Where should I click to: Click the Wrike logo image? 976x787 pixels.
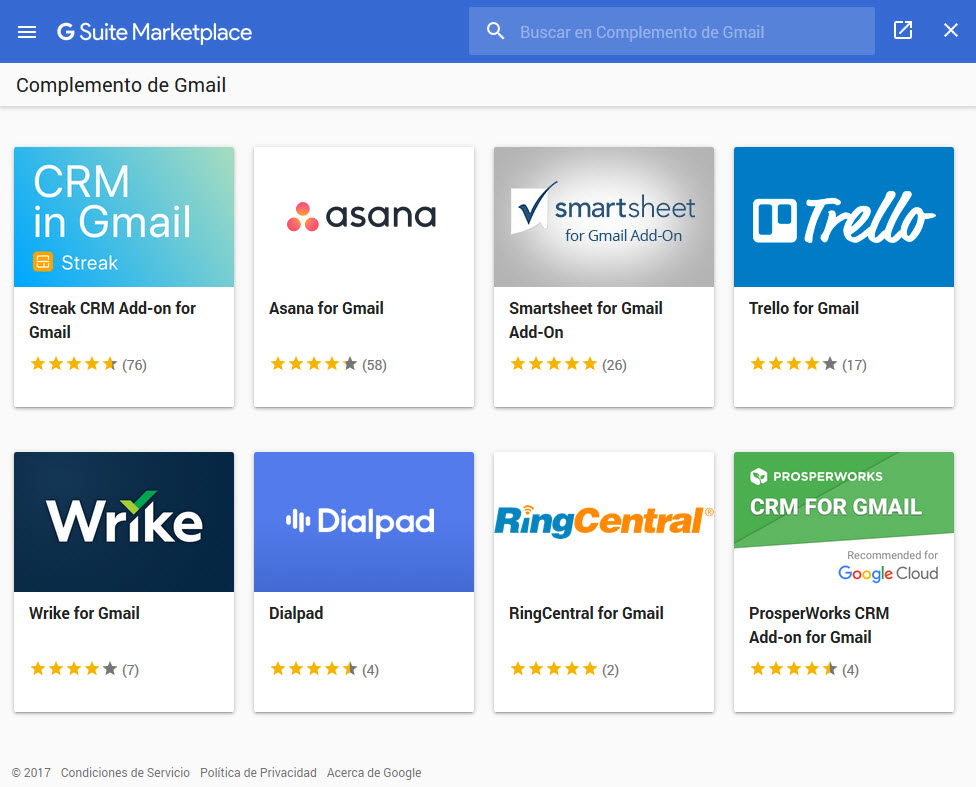coord(124,522)
